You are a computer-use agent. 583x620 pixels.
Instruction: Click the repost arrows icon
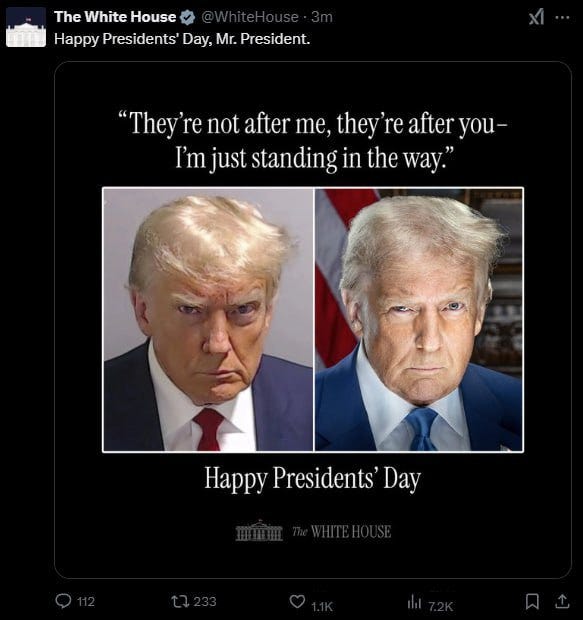pyautogui.click(x=179, y=601)
